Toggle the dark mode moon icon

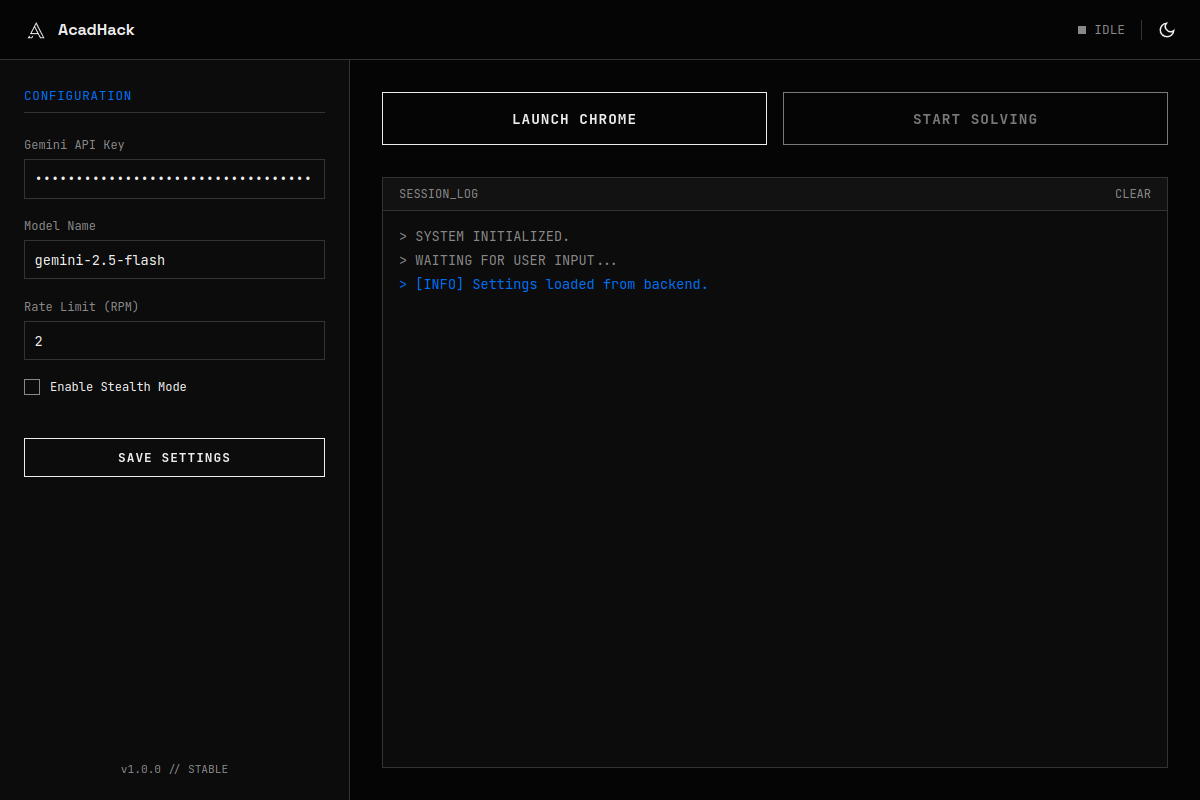tap(1167, 29)
